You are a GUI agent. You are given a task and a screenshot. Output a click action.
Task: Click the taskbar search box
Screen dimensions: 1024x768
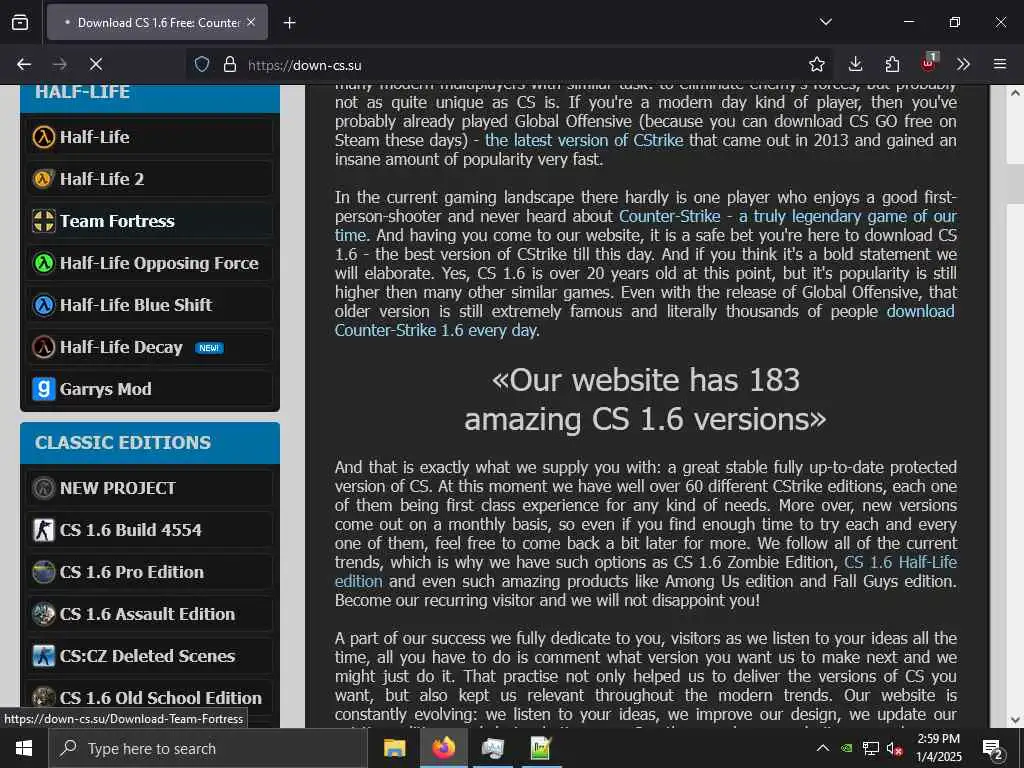click(208, 748)
